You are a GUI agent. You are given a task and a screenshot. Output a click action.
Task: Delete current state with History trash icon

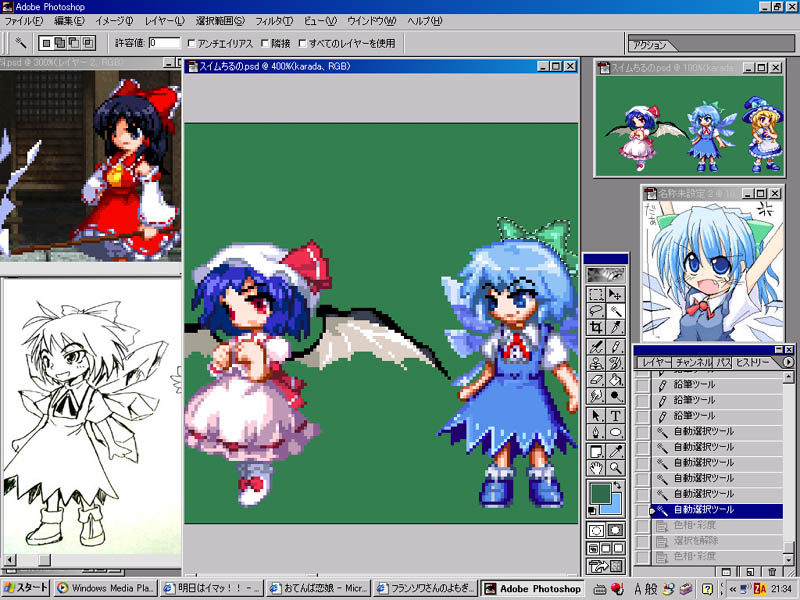click(772, 572)
